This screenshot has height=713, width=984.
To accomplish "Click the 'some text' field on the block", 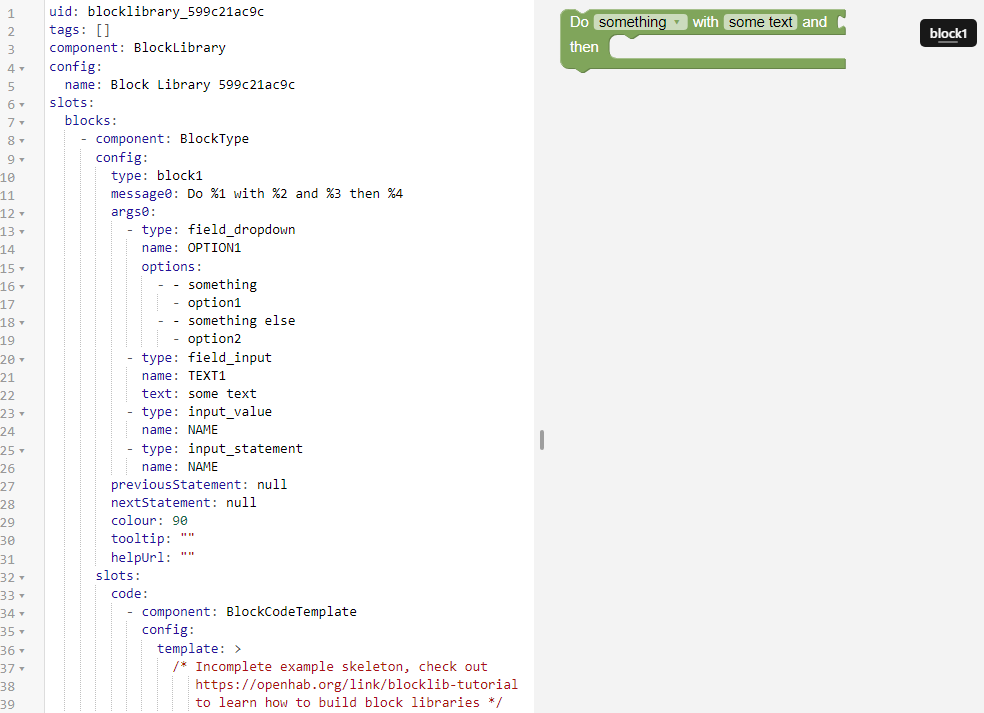I will click(x=760, y=22).
